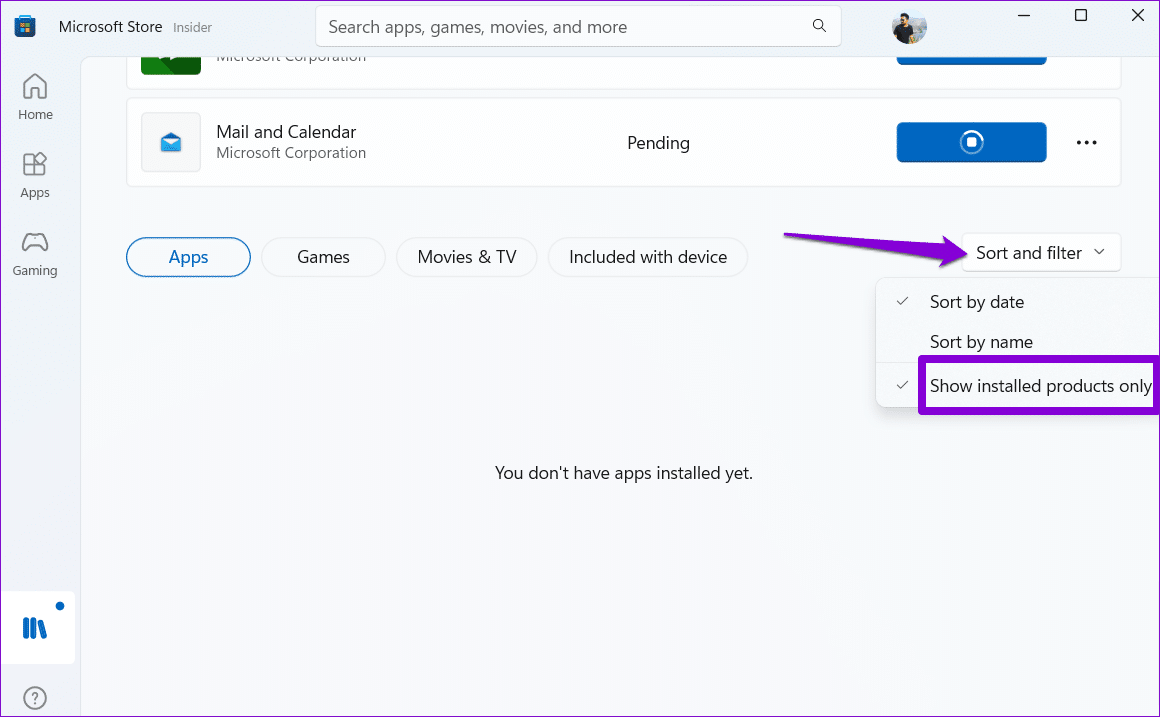Click the Mail and Calendar app icon
Image resolution: width=1160 pixels, height=717 pixels.
coord(171,142)
